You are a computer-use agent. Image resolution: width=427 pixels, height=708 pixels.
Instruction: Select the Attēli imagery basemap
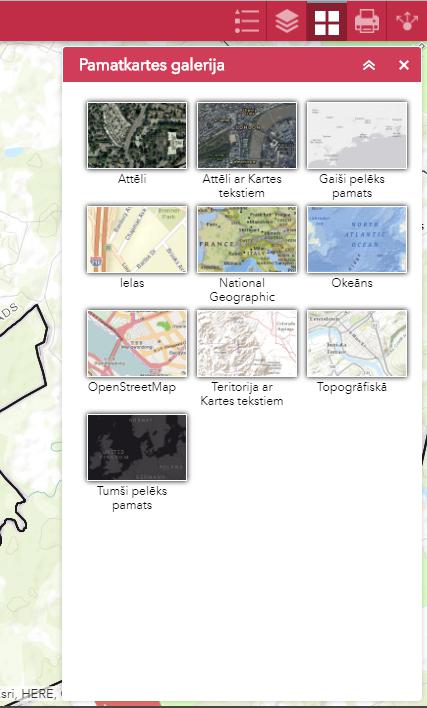[x=137, y=135]
